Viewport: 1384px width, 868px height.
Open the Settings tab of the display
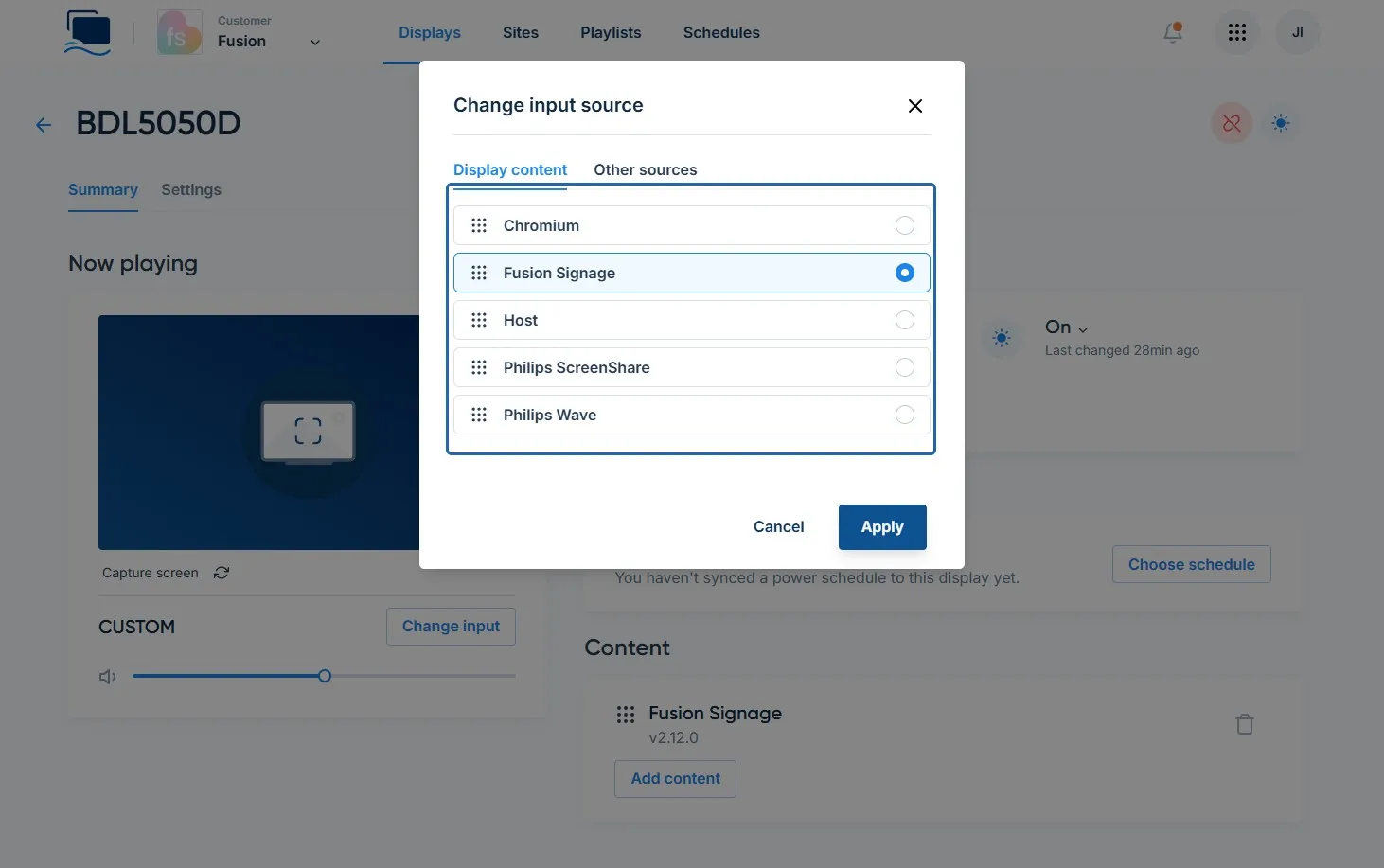pyautogui.click(x=191, y=189)
